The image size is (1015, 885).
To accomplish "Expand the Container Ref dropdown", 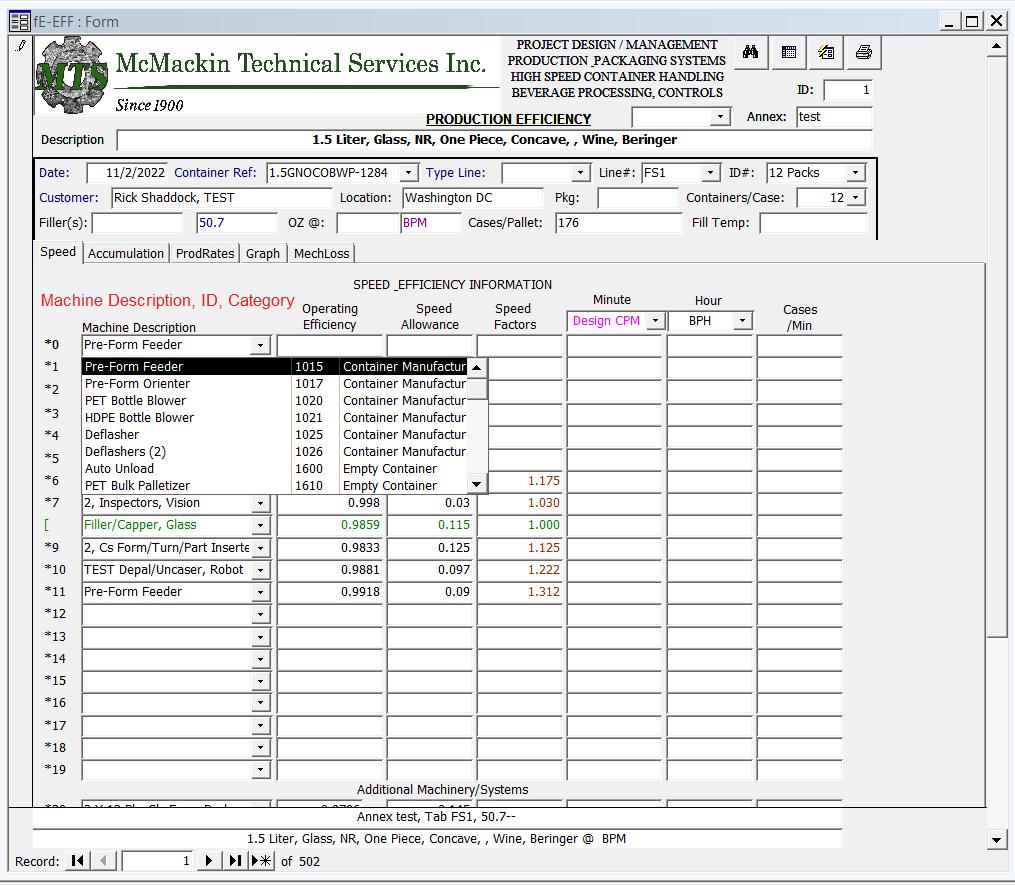I will [408, 173].
